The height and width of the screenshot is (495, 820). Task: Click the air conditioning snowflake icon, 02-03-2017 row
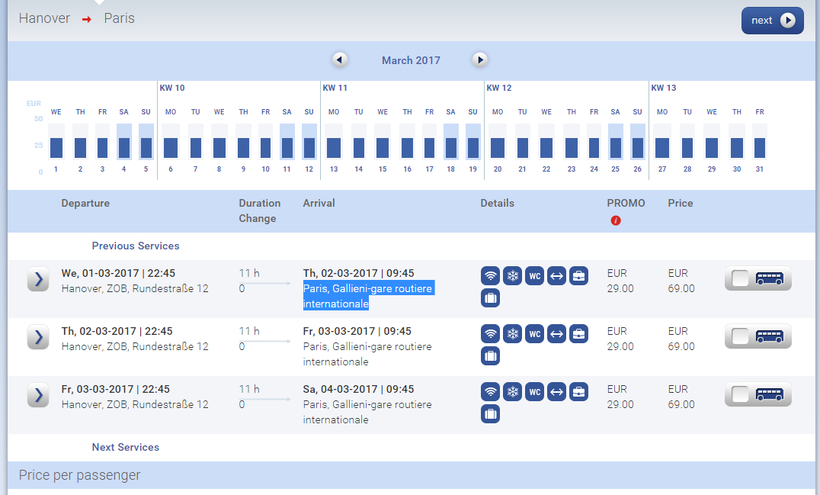[x=513, y=334]
